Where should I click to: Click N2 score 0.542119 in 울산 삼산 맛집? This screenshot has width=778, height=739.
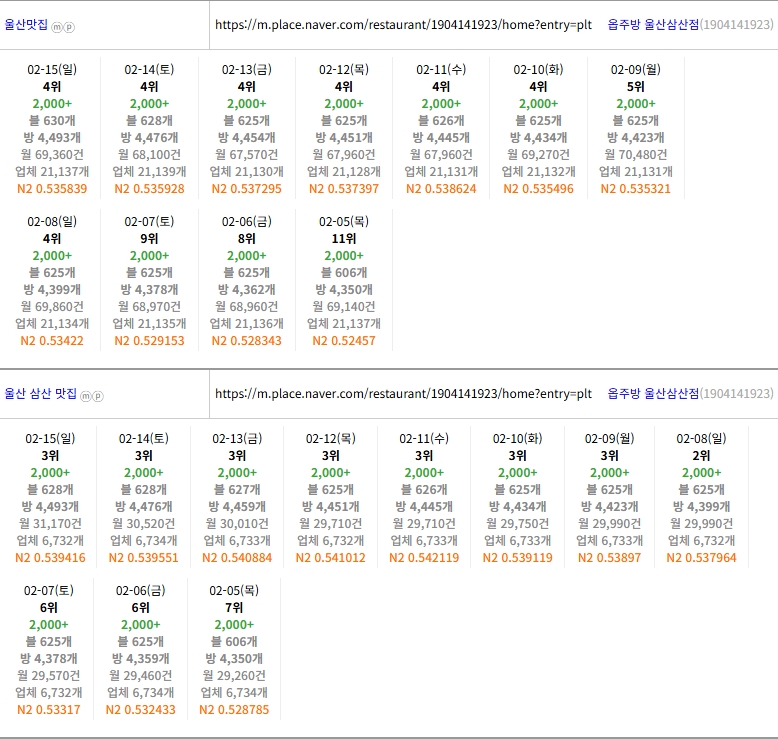(424, 557)
